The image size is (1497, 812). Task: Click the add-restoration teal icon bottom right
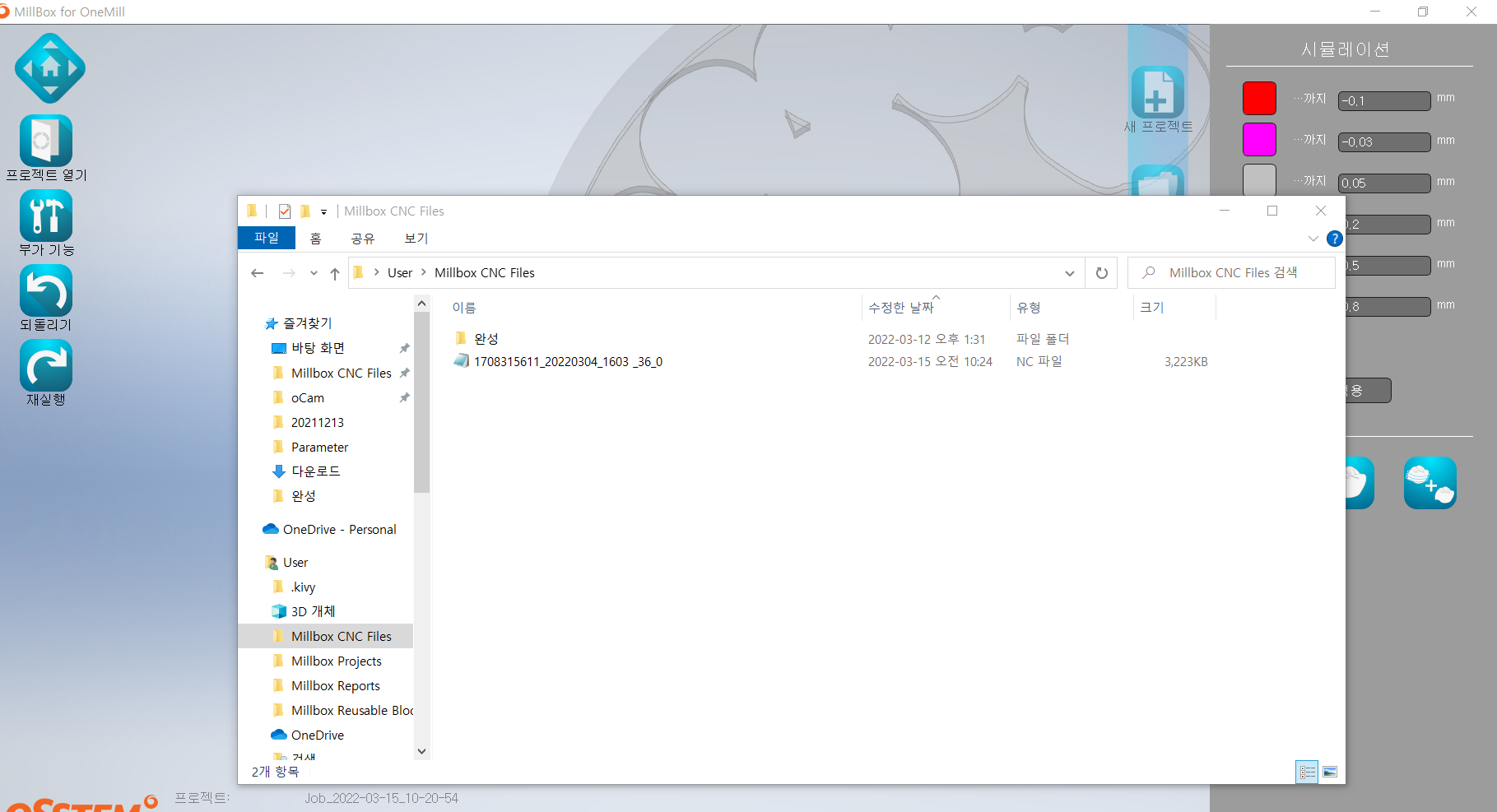pos(1430,483)
